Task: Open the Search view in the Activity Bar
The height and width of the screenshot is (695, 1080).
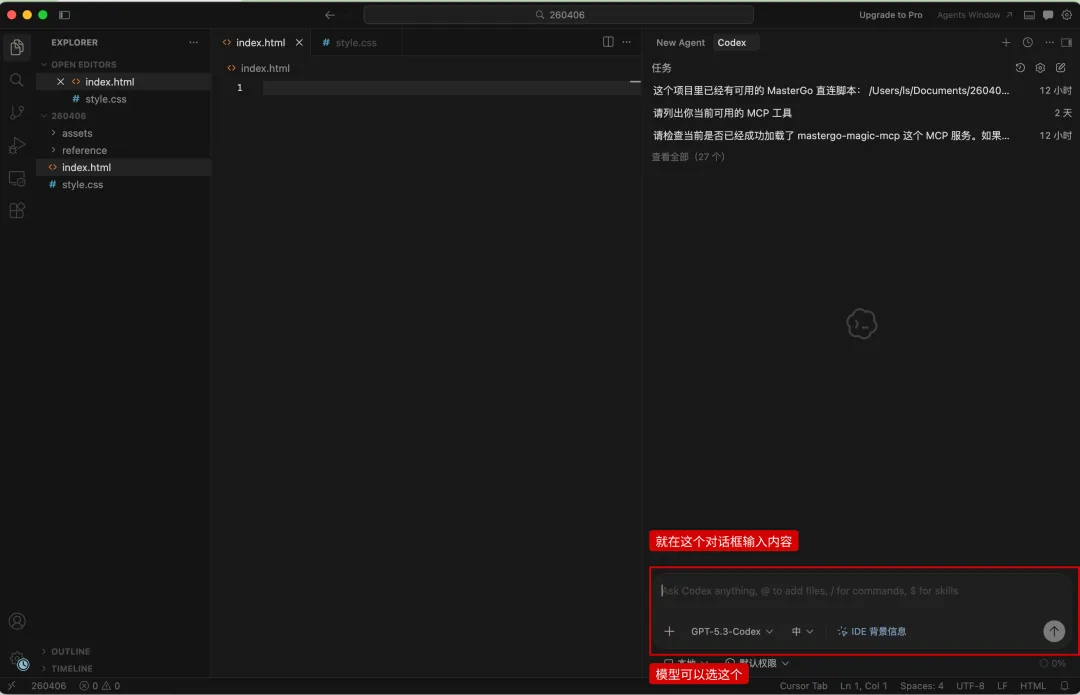Action: pos(16,79)
